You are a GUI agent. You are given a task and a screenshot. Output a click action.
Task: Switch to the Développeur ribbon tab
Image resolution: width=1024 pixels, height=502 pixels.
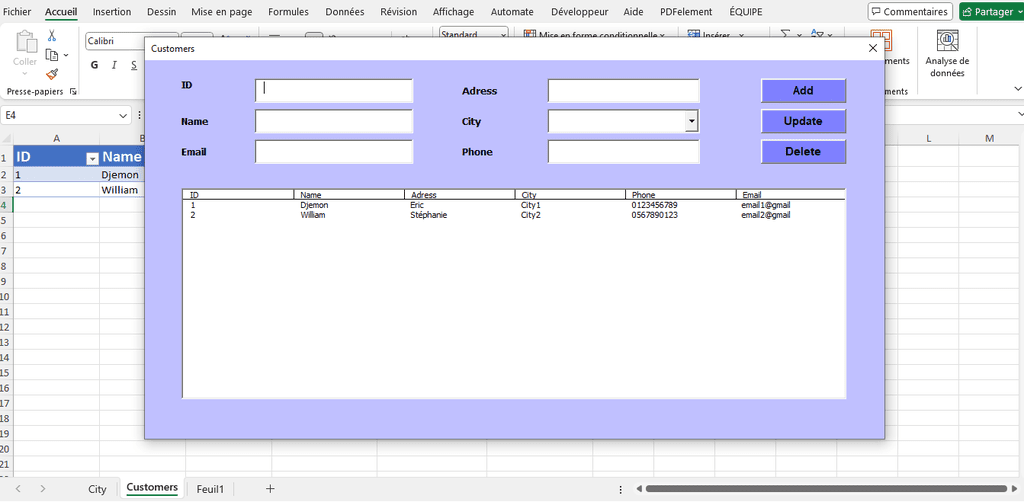(579, 12)
